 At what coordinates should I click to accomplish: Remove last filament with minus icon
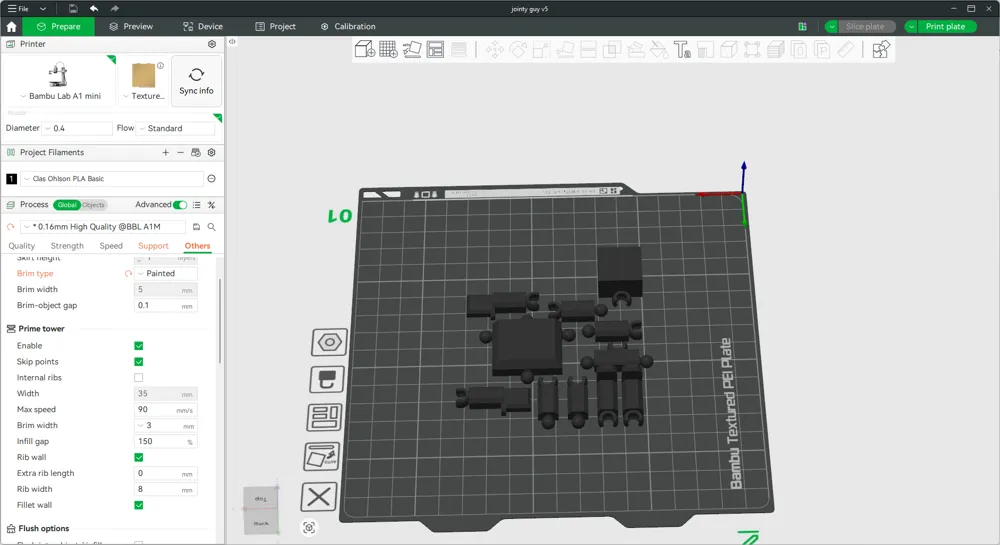180,152
